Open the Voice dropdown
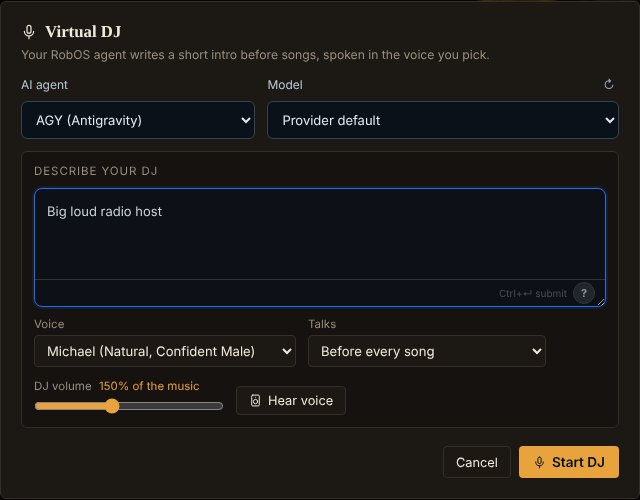The width and height of the screenshot is (640, 500). click(x=165, y=351)
